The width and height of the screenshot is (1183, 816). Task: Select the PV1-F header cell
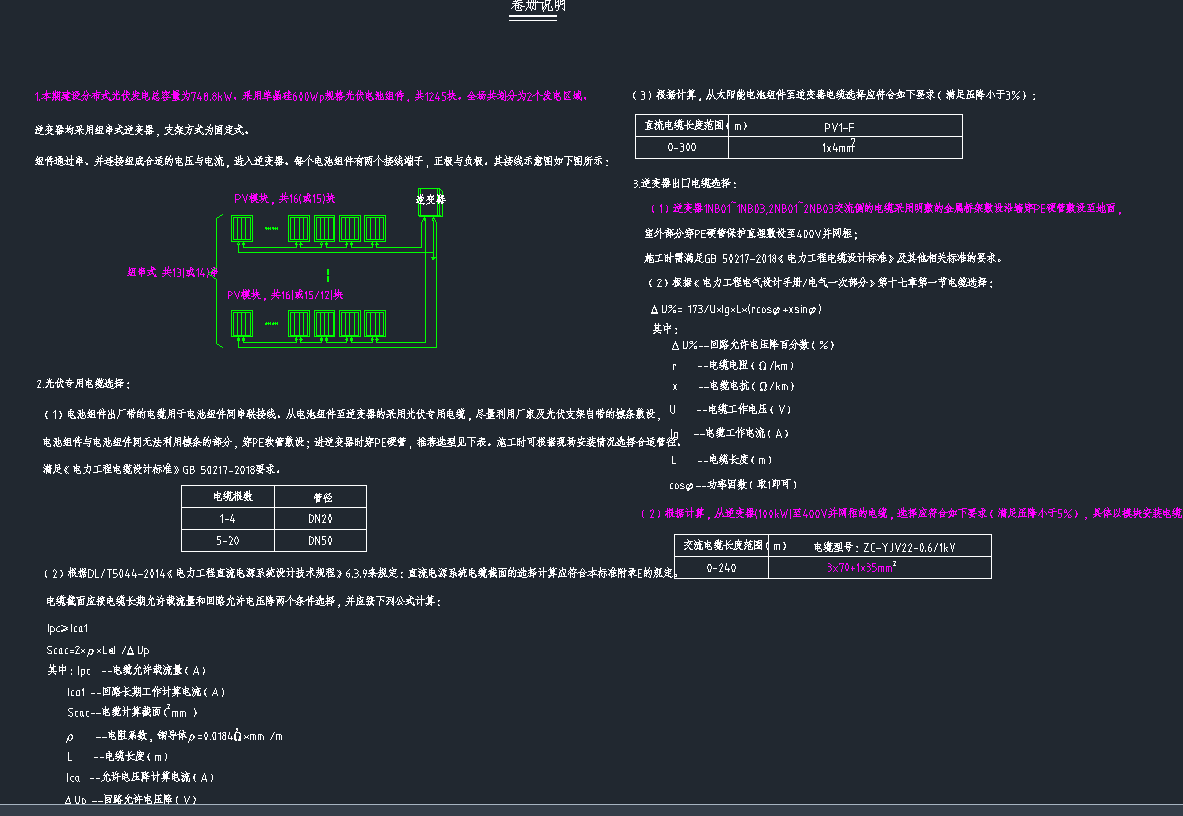pos(845,127)
